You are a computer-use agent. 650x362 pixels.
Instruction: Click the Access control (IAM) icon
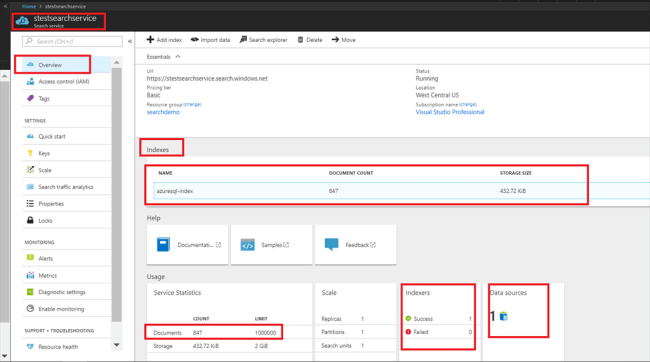click(x=30, y=82)
